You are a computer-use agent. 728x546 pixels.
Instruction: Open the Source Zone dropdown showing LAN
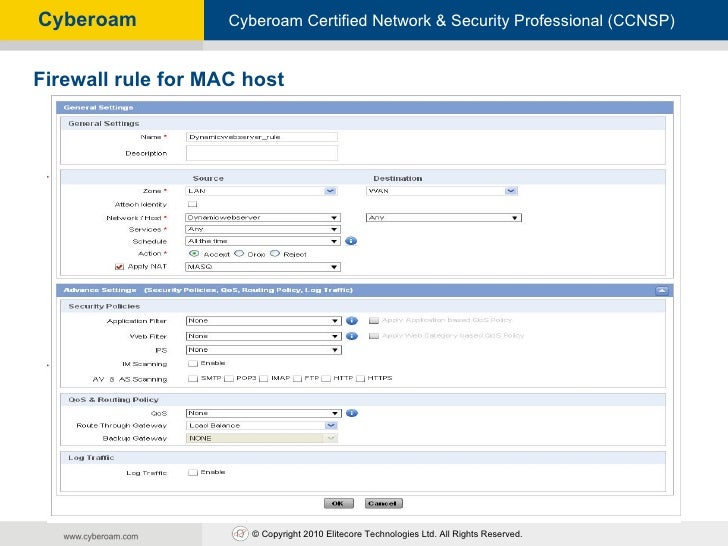tap(261, 190)
